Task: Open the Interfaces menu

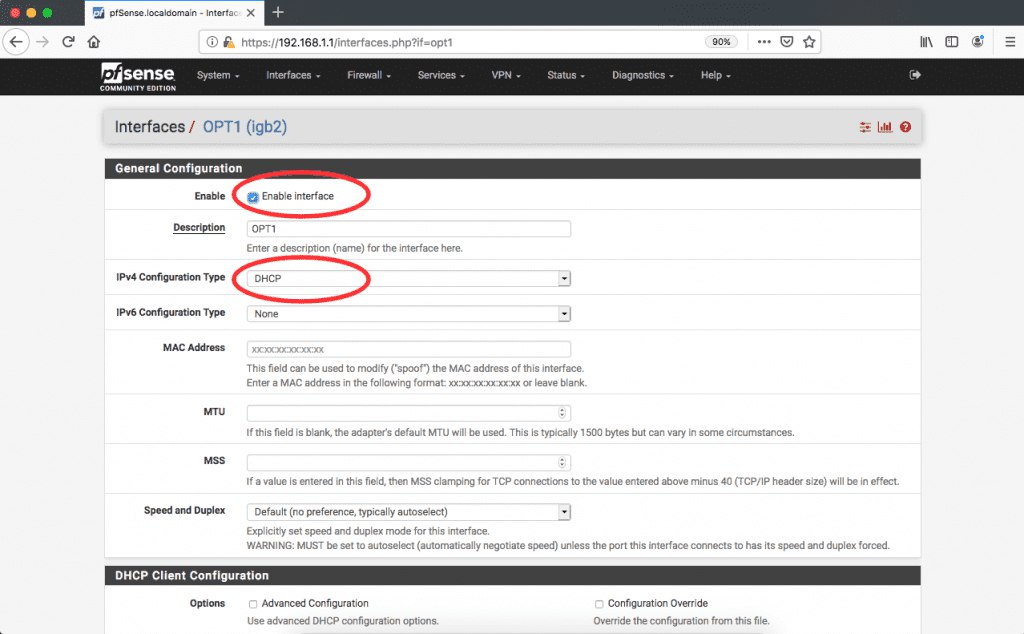Action: point(293,75)
